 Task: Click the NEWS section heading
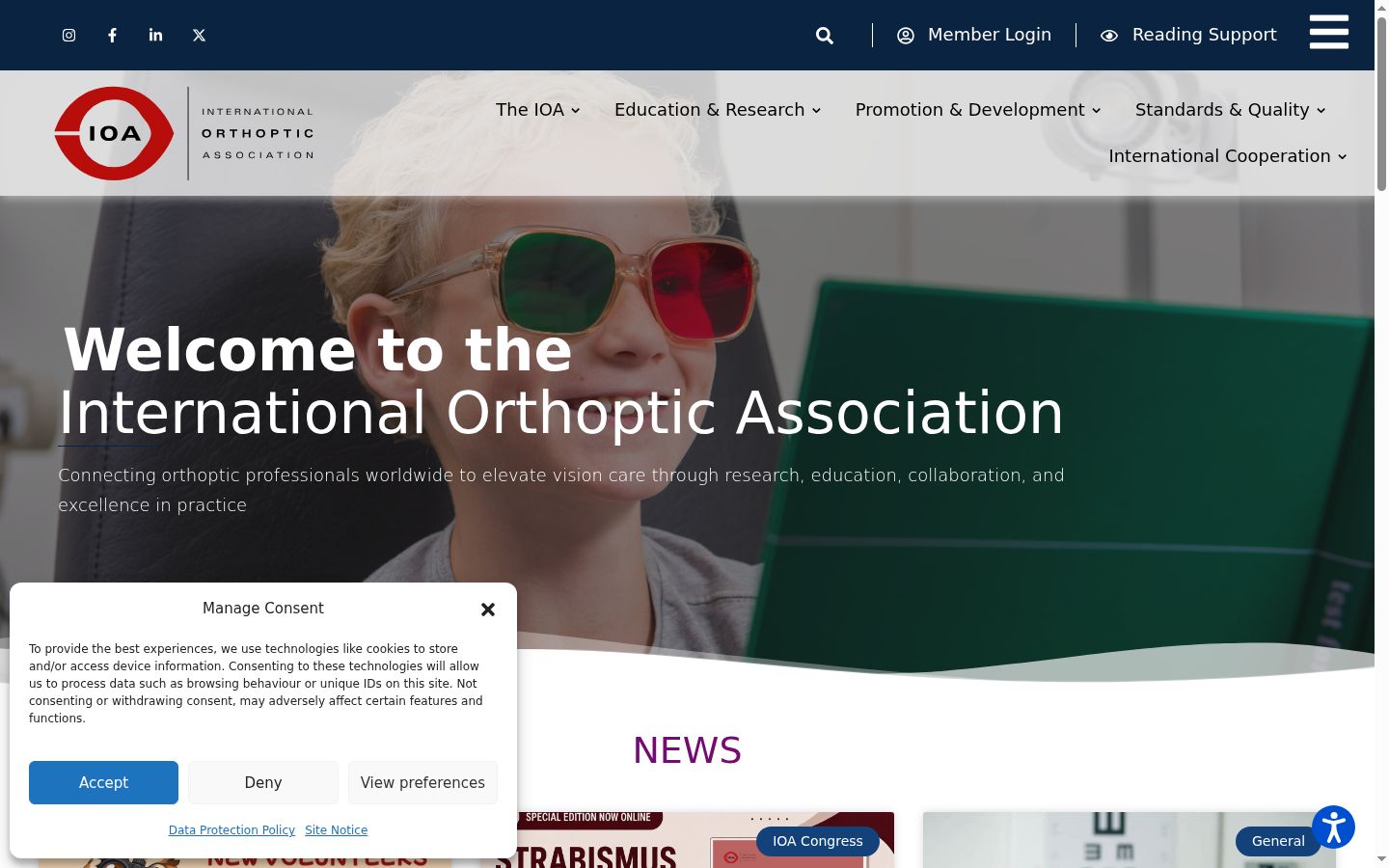coord(687,750)
